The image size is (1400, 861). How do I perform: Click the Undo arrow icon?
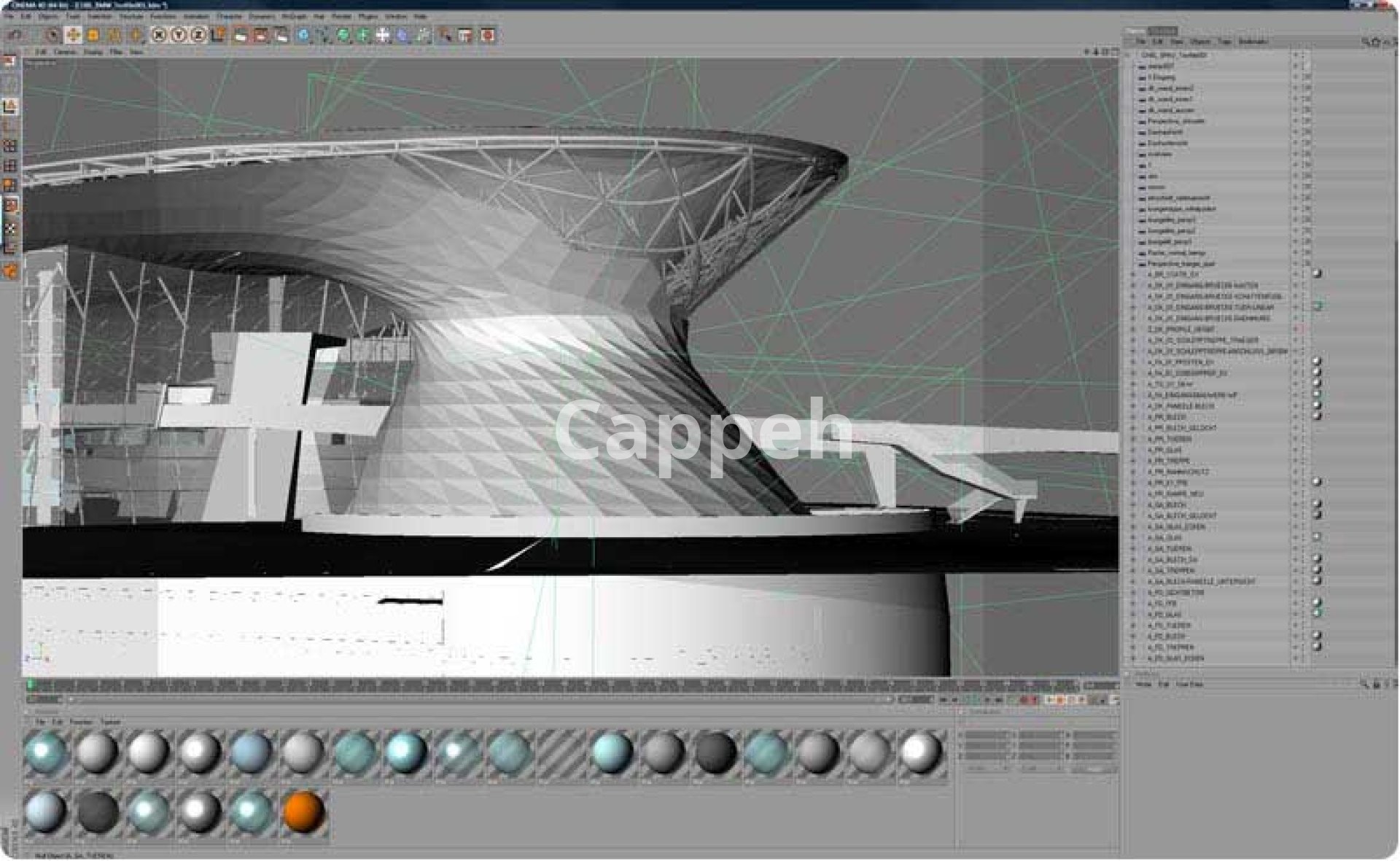[x=13, y=34]
